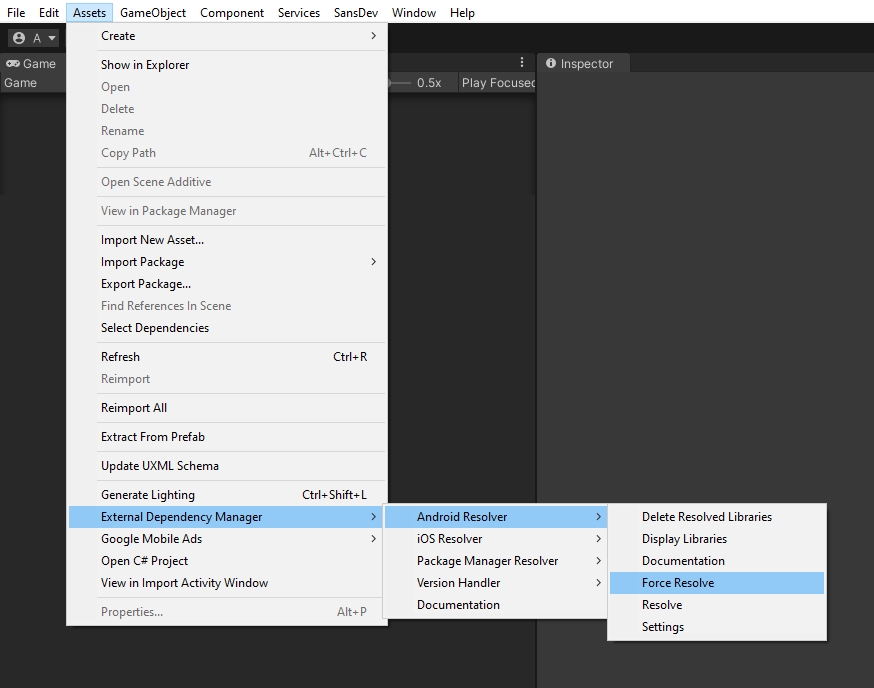
Task: Select the Game tab
Action: (x=31, y=64)
